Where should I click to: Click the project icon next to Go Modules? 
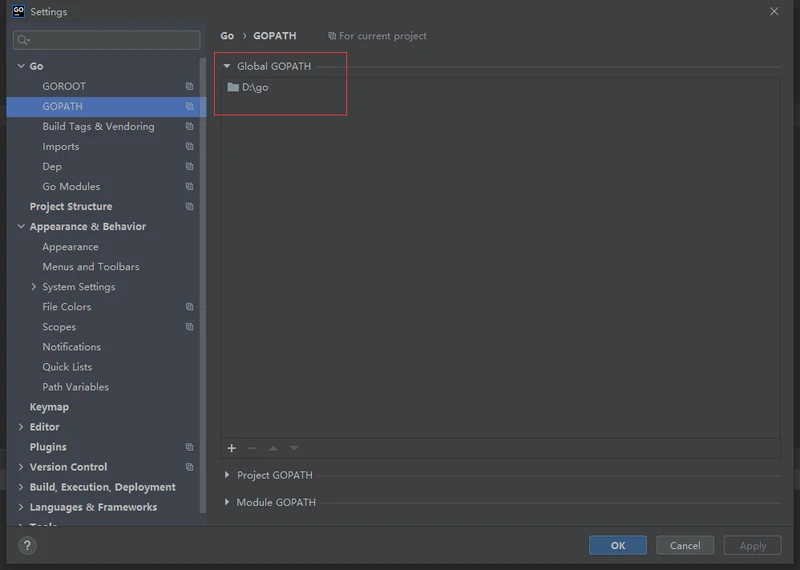[x=189, y=186]
